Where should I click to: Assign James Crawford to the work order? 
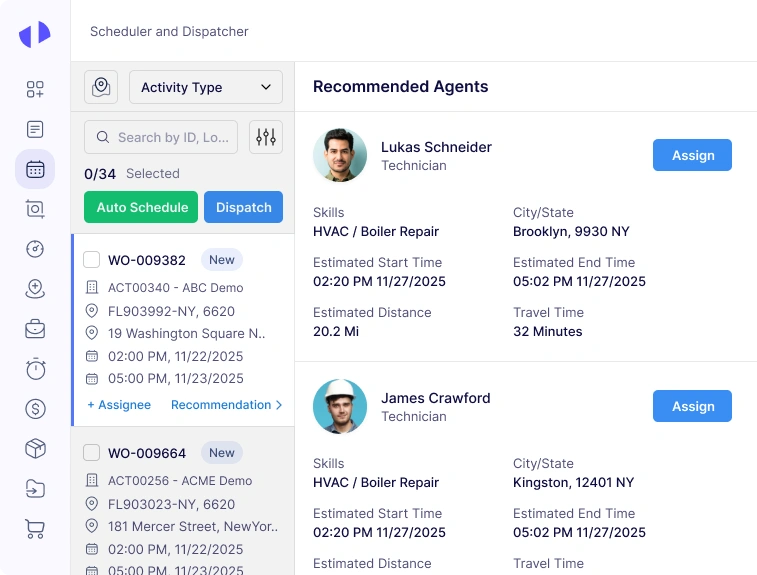tap(692, 406)
